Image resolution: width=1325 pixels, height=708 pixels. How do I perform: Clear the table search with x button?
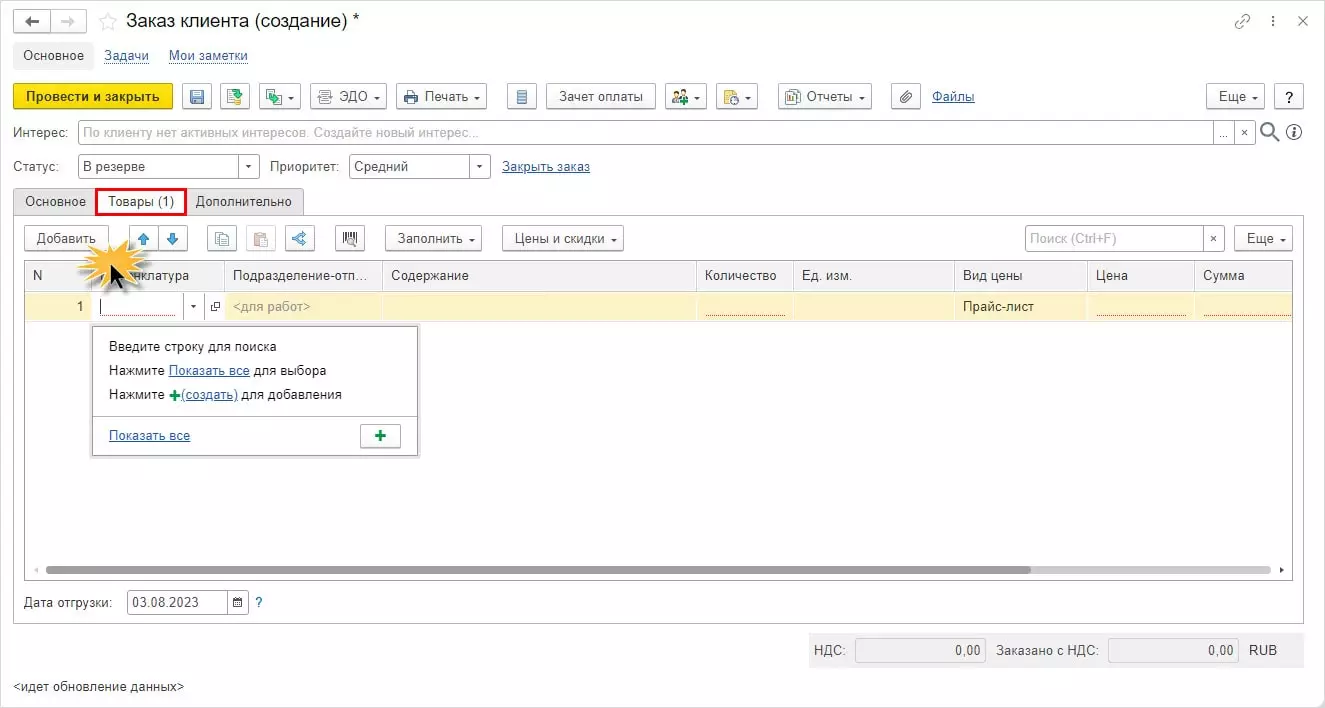1213,239
